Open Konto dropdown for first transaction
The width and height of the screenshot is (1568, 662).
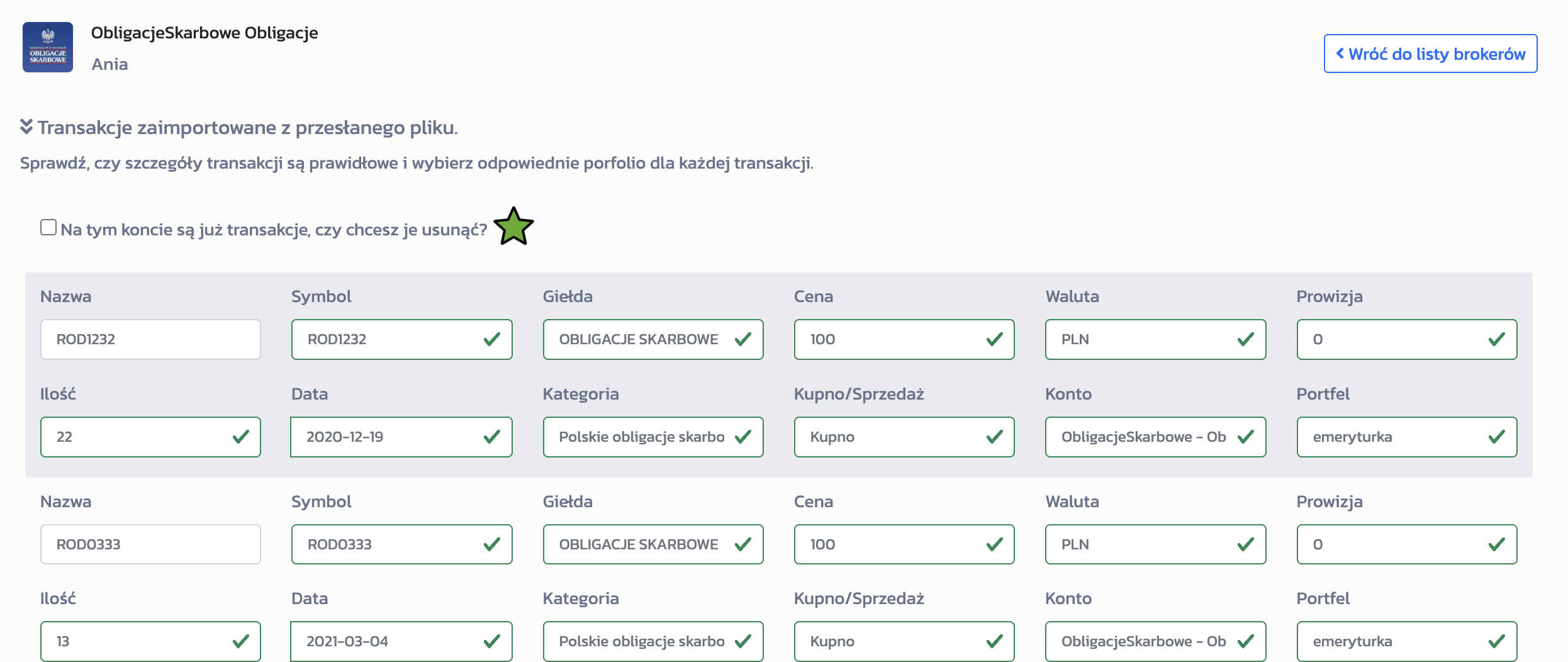1155,437
